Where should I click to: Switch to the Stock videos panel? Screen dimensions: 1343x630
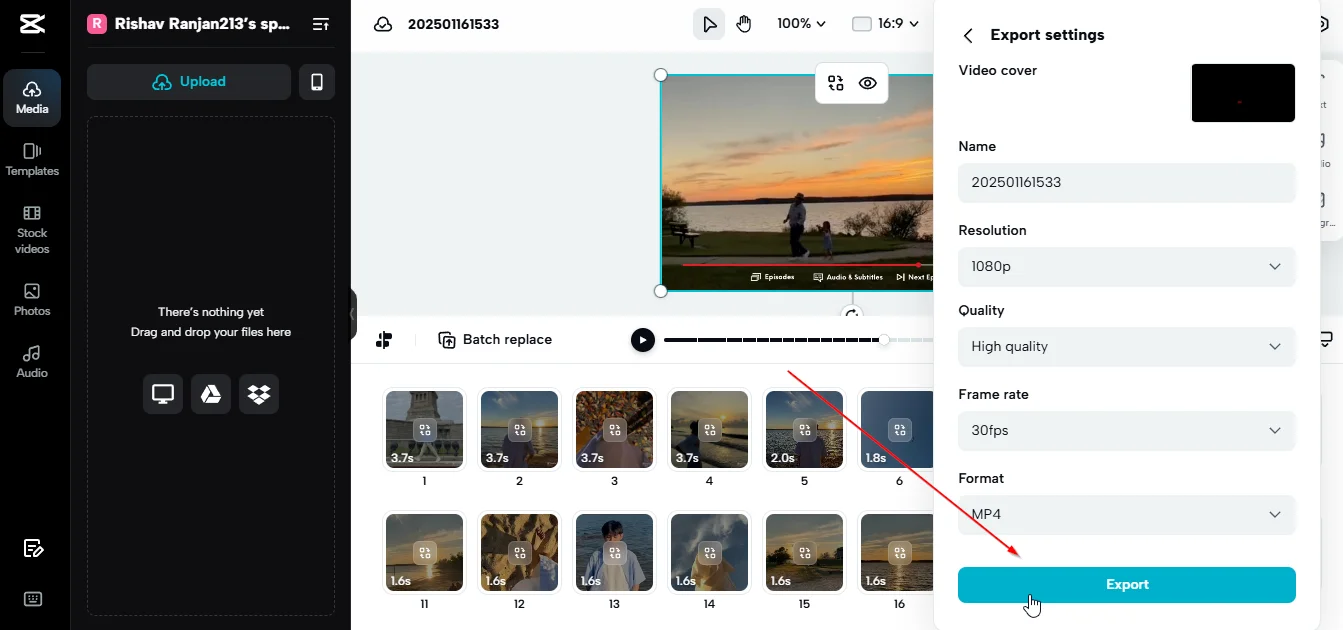pos(31,231)
